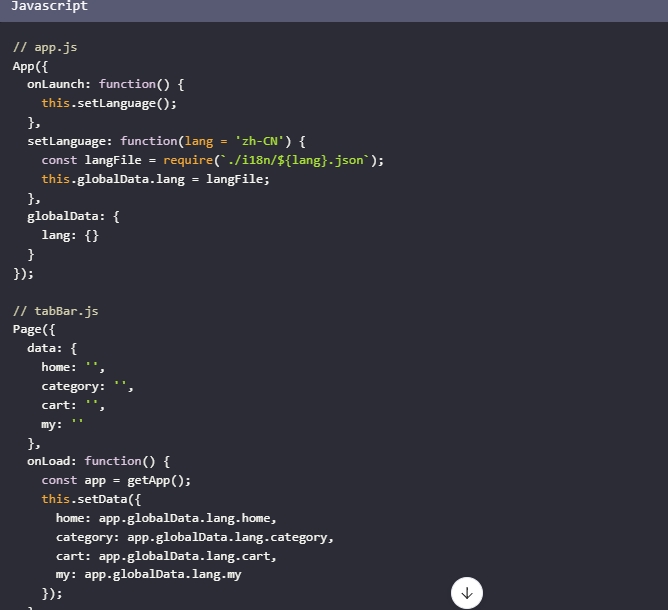Click 'home: app.globalData.lang.home,' line
Screen dimensions: 668x610
(x=166, y=518)
